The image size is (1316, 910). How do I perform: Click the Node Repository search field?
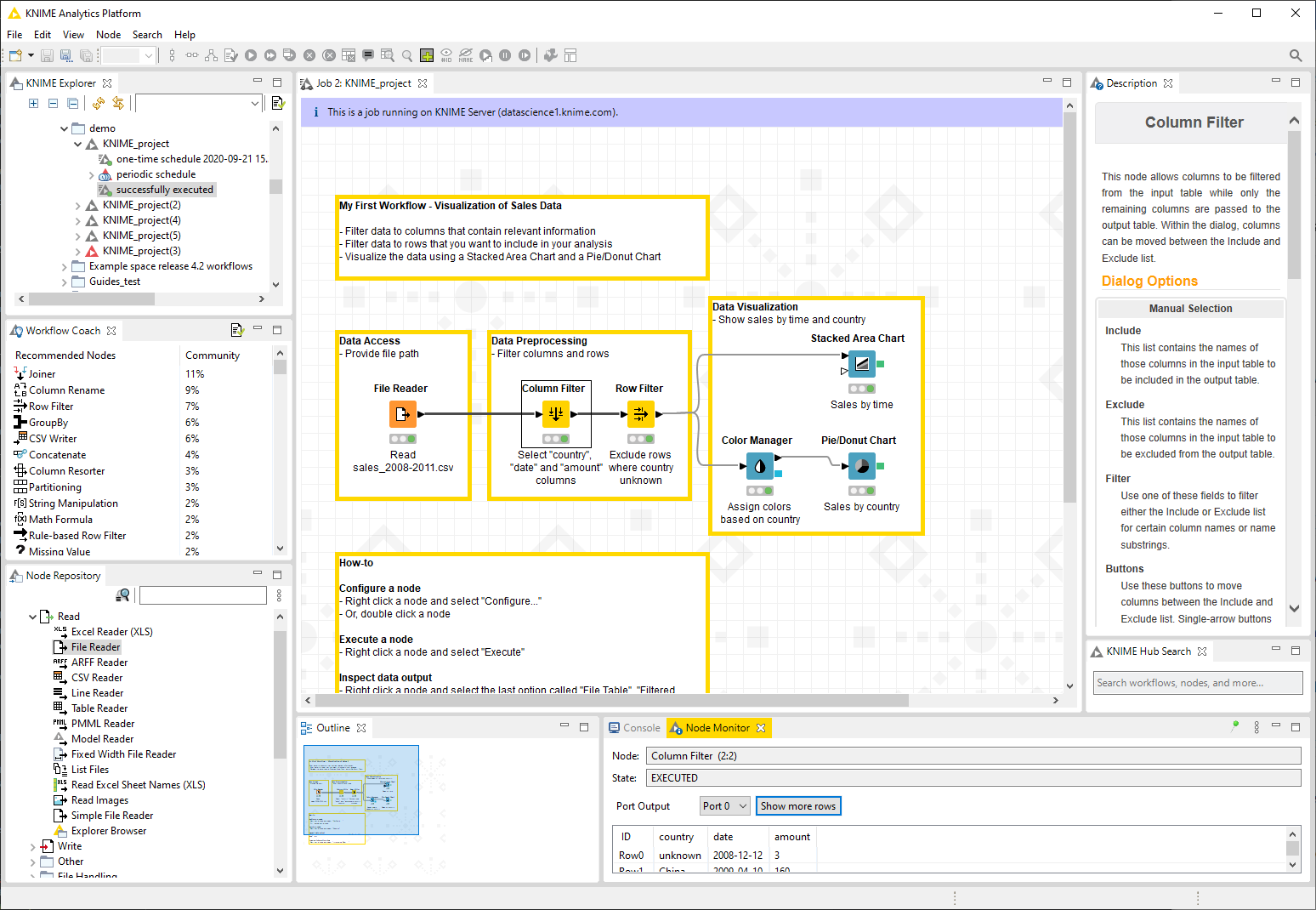tap(203, 595)
